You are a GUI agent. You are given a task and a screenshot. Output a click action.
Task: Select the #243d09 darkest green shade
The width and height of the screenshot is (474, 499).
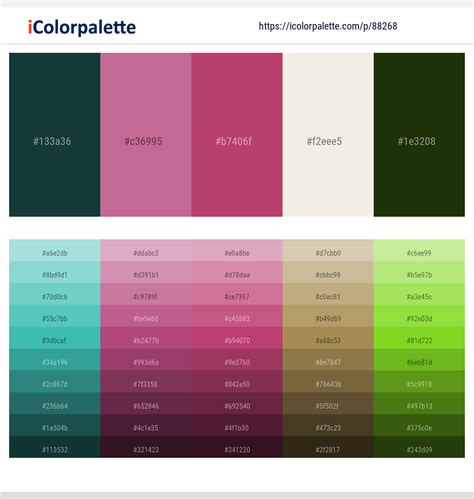click(419, 447)
